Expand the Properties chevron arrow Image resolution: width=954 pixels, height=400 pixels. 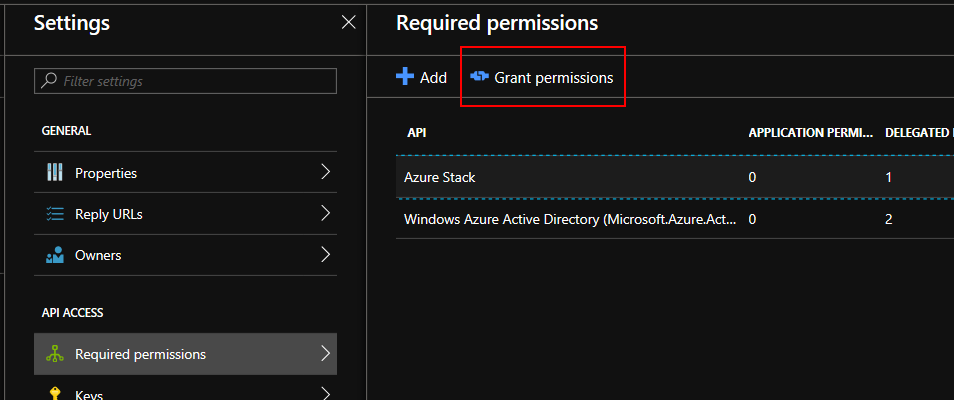tap(325, 172)
